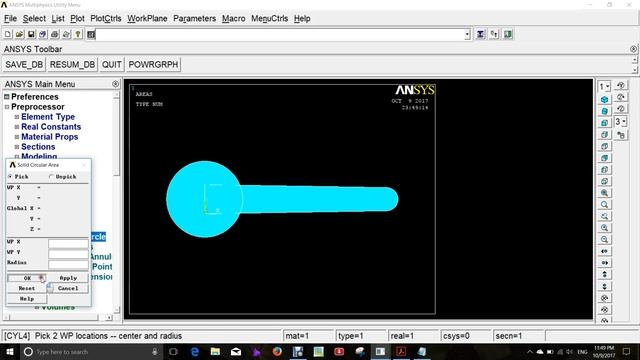Image resolution: width=640 pixels, height=360 pixels.
Task: Click the command prompt keyboard icon
Action: coord(91,34)
